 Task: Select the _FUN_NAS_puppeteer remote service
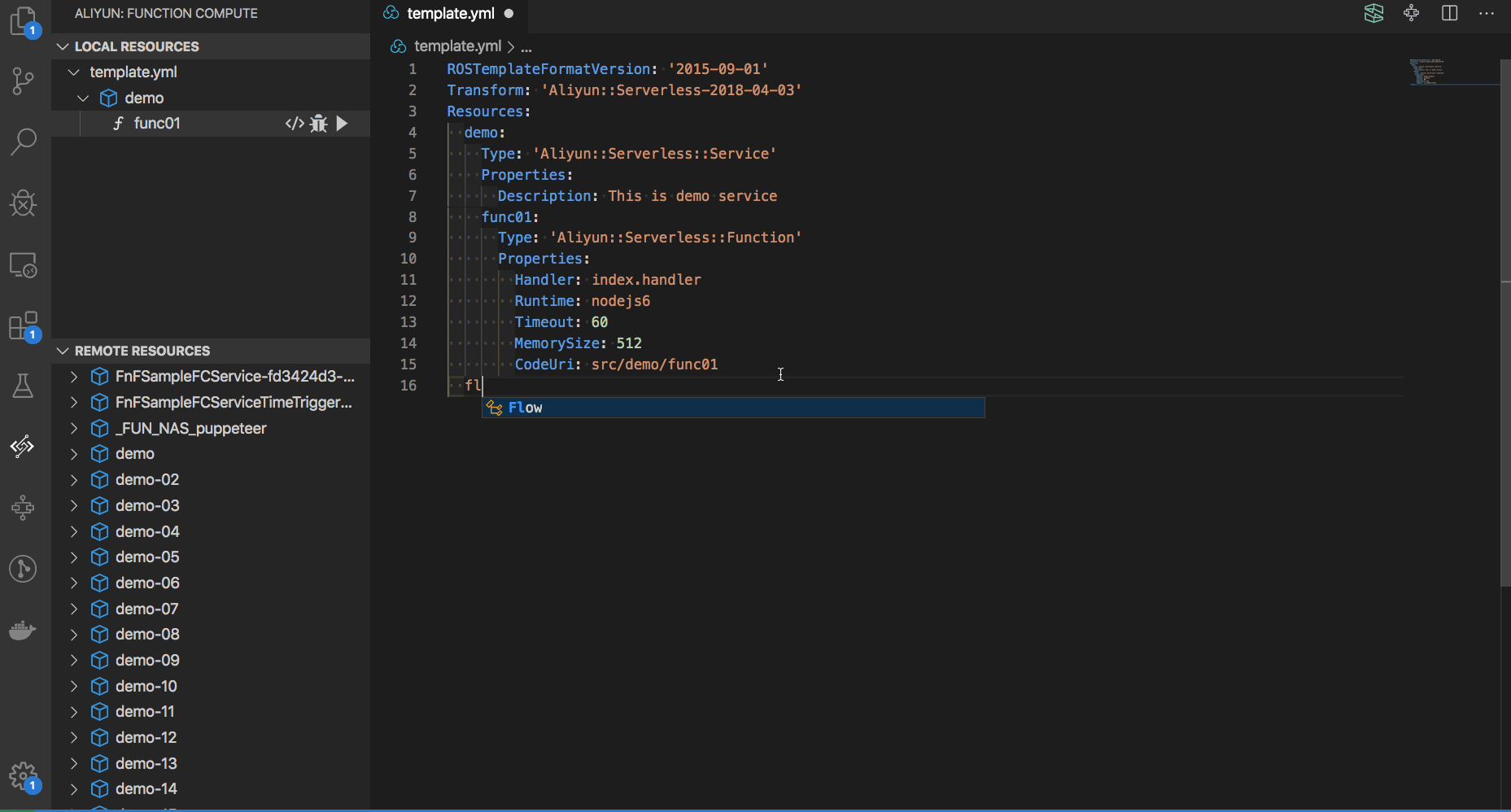[190, 428]
